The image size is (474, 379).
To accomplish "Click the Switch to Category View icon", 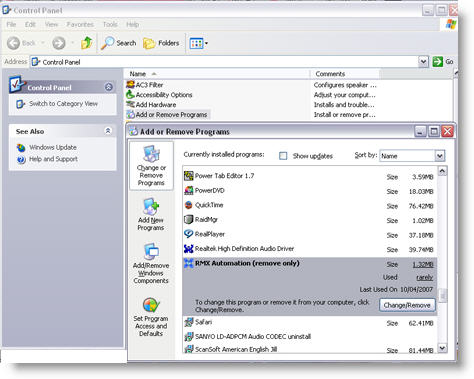I will 20,104.
